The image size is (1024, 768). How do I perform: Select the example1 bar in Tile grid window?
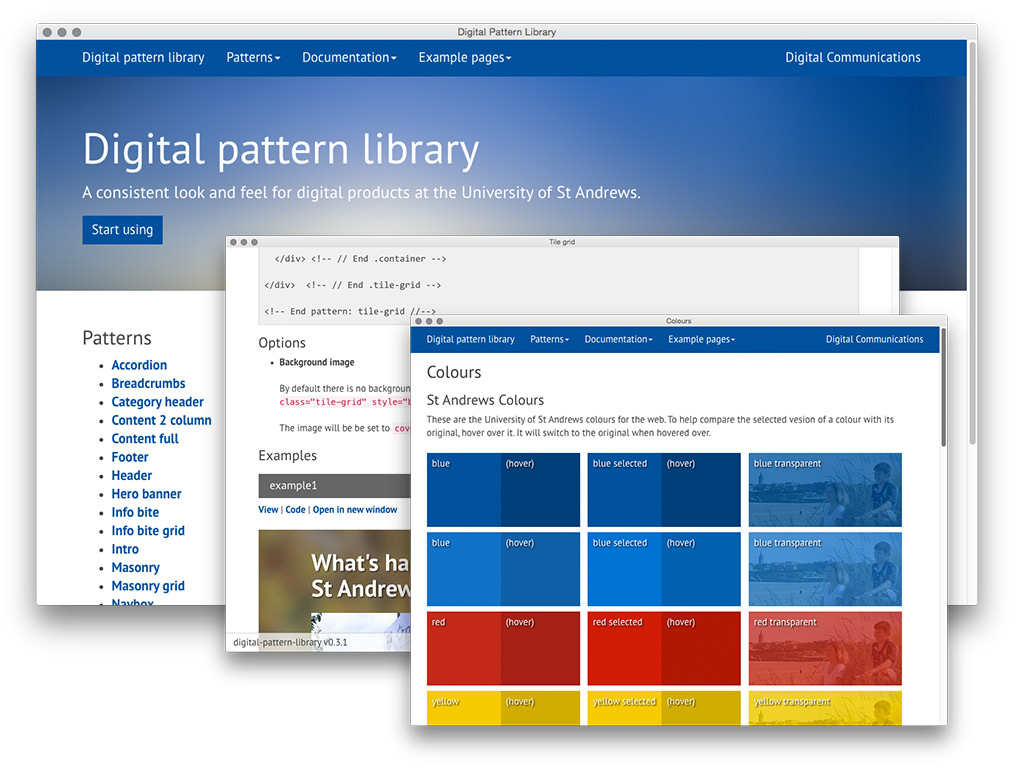(334, 486)
